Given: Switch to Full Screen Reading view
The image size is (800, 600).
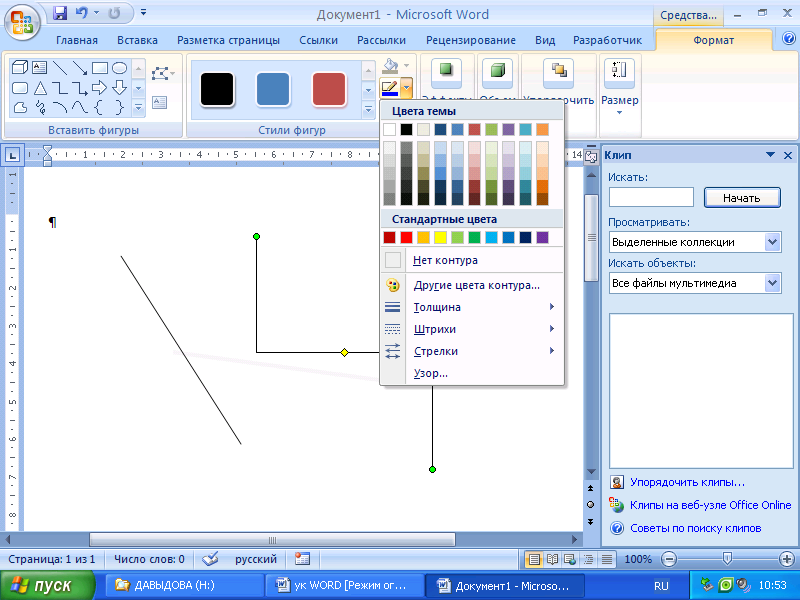Looking at the screenshot, I should tap(552, 560).
